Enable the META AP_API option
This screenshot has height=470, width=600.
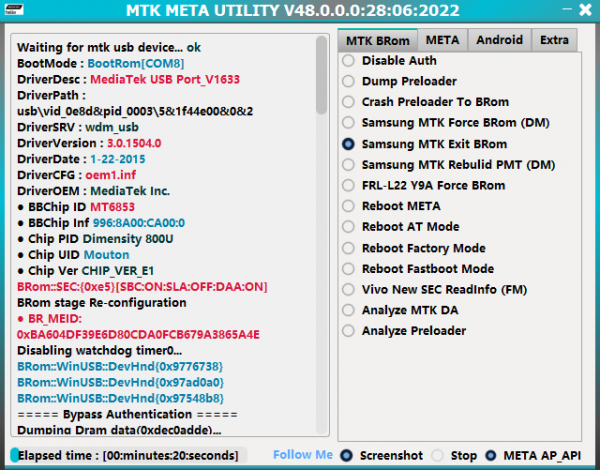(493, 456)
